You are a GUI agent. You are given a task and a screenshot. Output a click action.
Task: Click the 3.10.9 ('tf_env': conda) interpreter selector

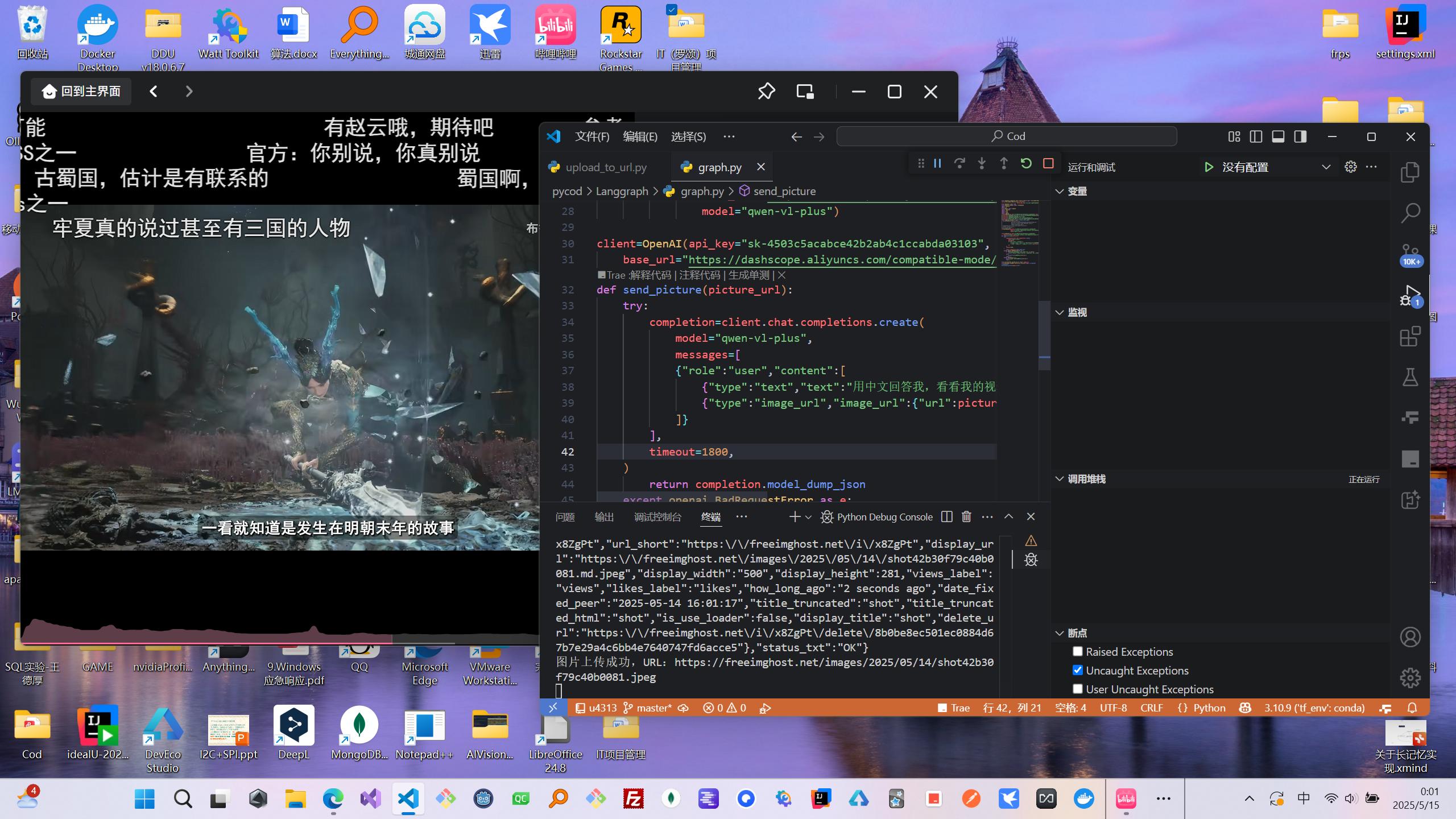tap(1314, 708)
